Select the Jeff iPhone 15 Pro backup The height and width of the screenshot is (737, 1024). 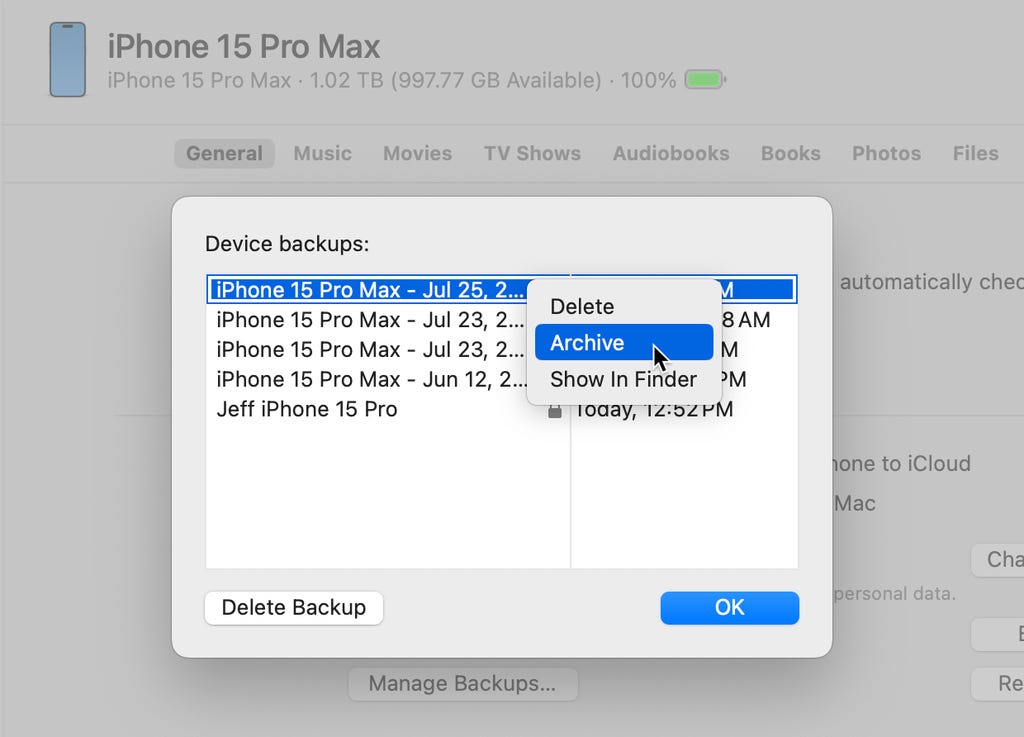point(307,409)
